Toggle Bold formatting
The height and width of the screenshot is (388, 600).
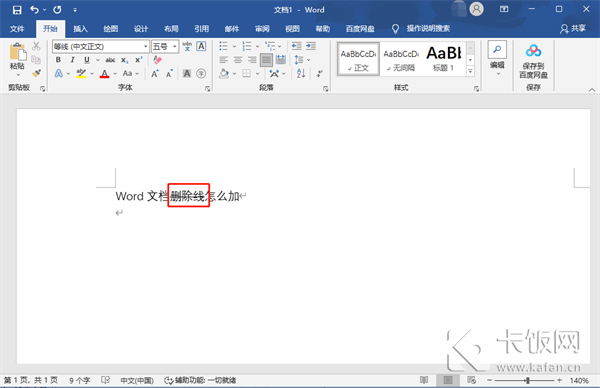[58, 60]
